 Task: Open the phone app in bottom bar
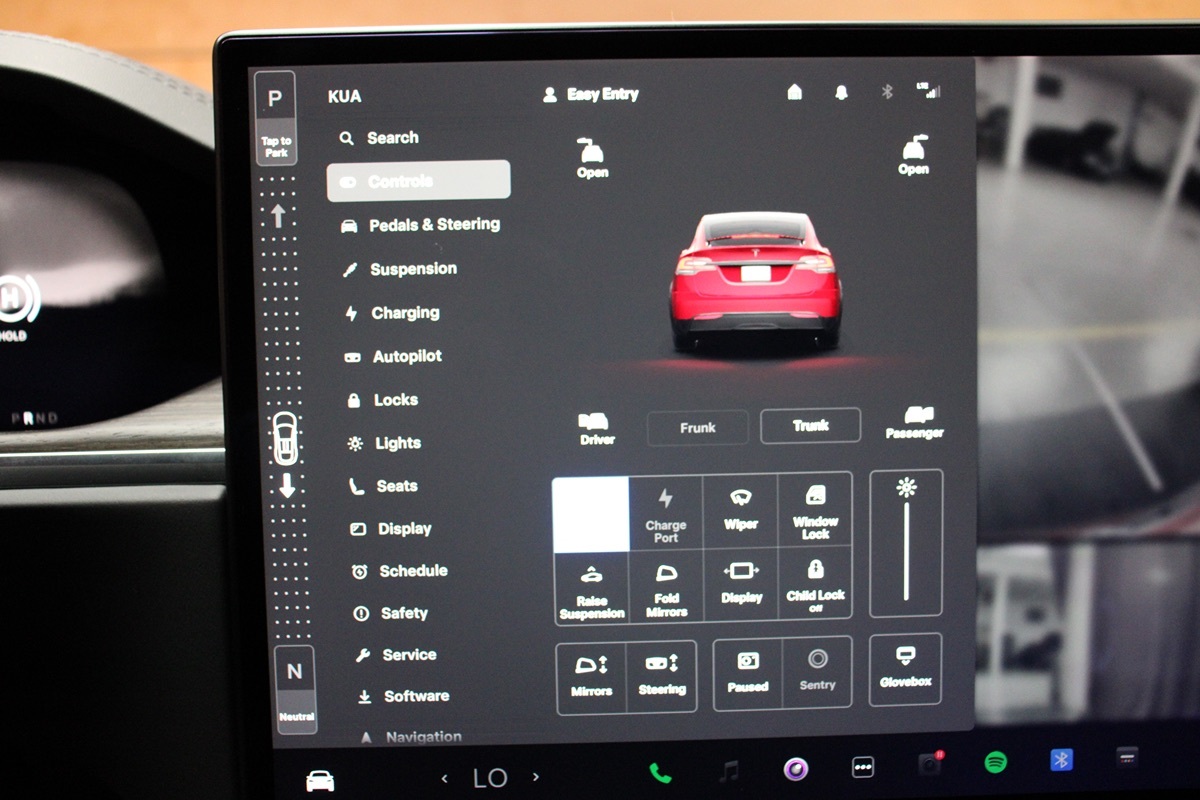click(x=660, y=771)
